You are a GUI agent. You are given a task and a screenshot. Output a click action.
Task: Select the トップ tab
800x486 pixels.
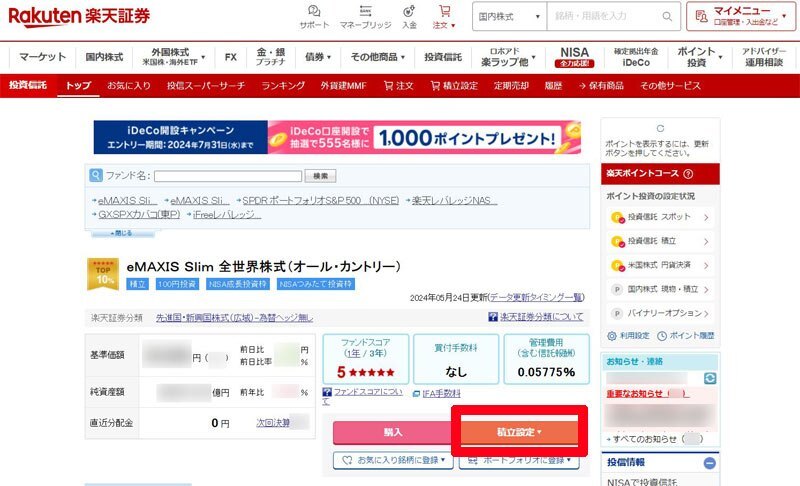pyautogui.click(x=78, y=86)
